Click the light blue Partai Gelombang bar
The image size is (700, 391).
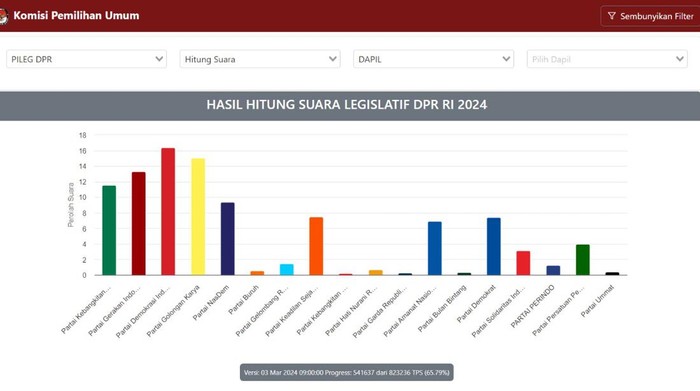click(287, 270)
